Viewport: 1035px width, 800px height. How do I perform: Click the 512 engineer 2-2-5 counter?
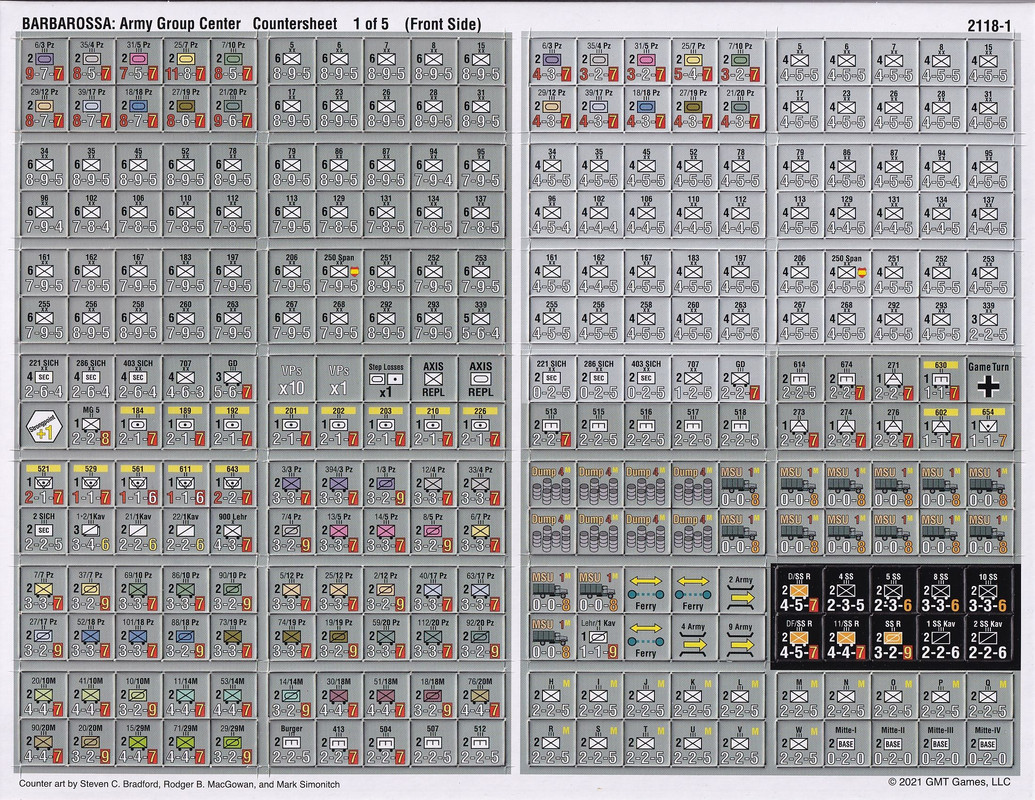pyautogui.click(x=481, y=743)
